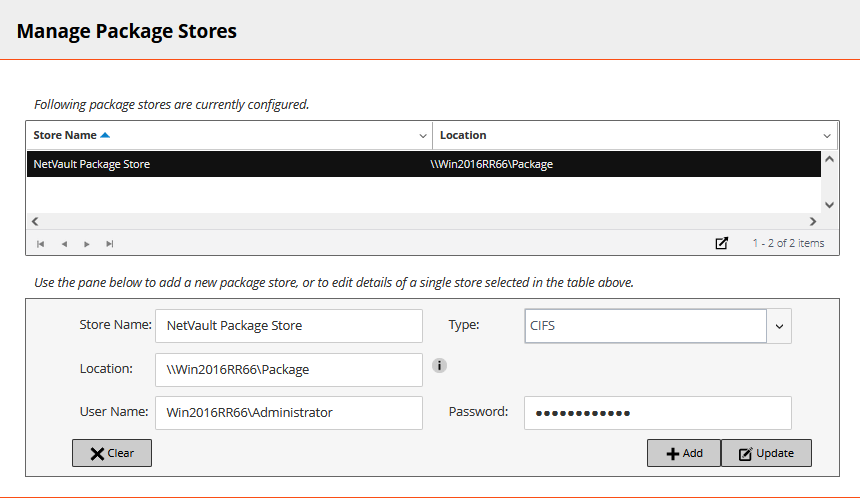The image size is (860, 498).
Task: Click the table's scroll left arrow
Action: 35,221
